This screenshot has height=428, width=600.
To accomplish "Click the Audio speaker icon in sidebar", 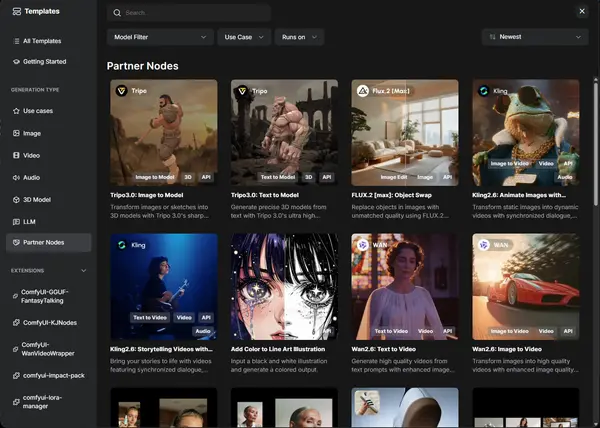I will click(x=16, y=177).
